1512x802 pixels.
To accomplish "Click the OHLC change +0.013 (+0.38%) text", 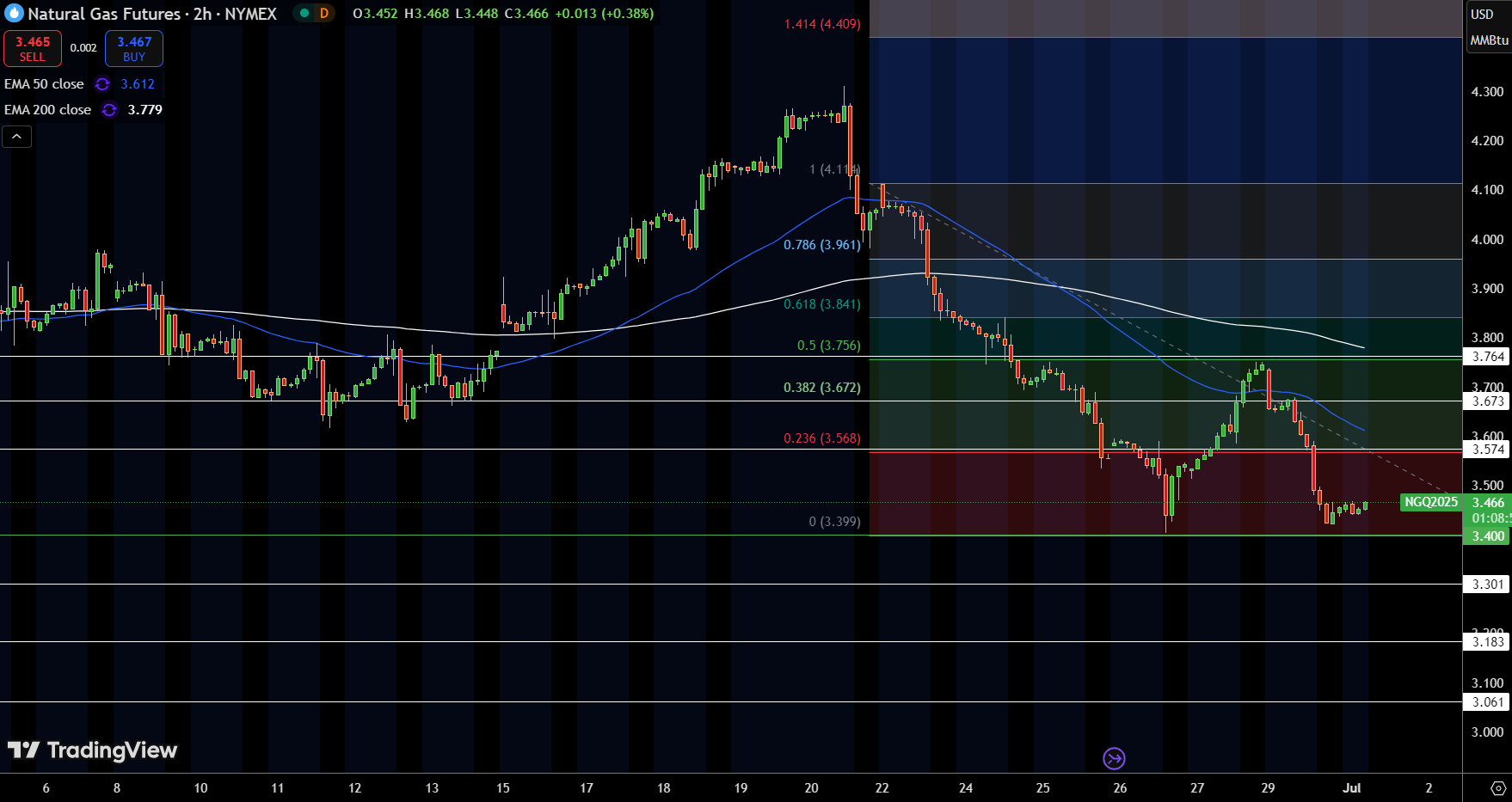I will tap(603, 14).
